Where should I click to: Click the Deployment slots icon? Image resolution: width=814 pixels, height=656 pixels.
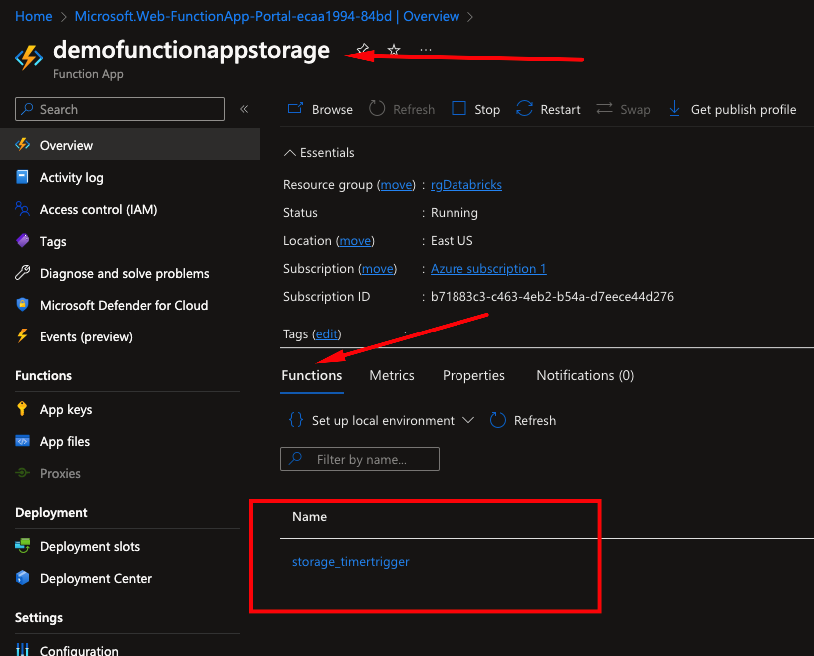tap(22, 546)
